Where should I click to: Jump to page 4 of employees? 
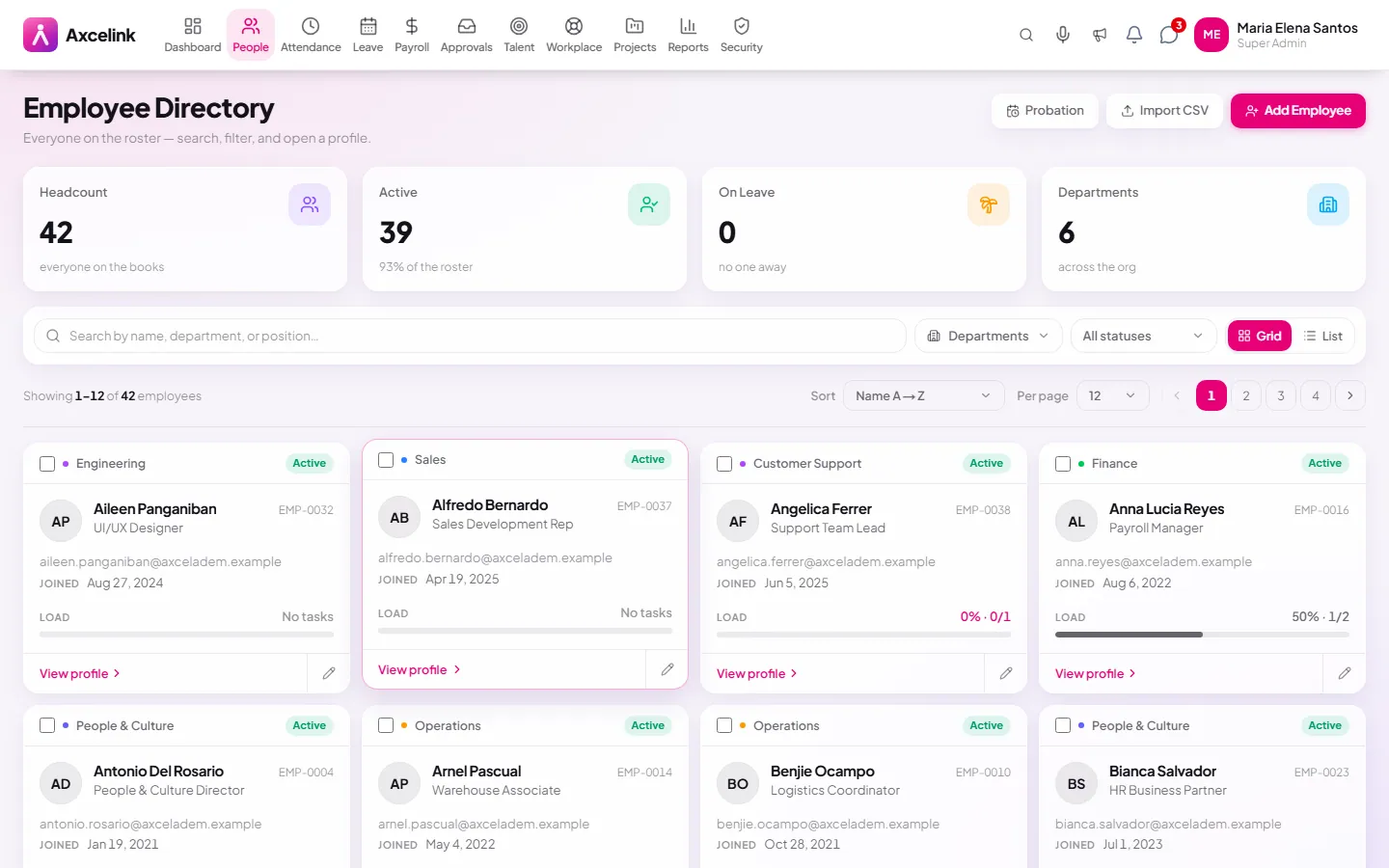(1316, 395)
